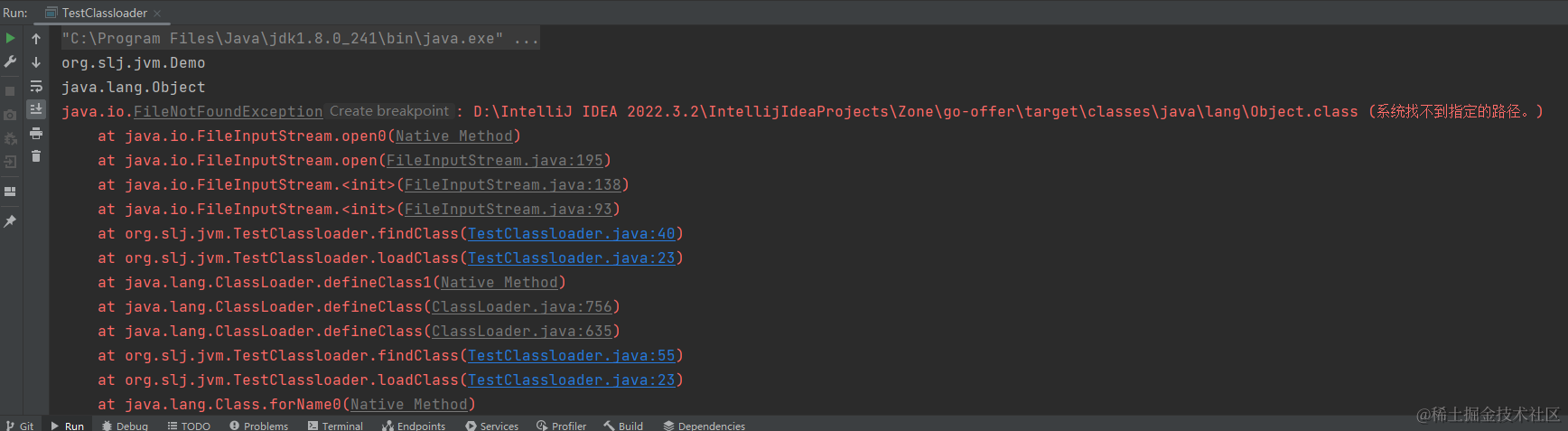
Task: Open ClassLoader.java:756 link
Action: (521, 307)
